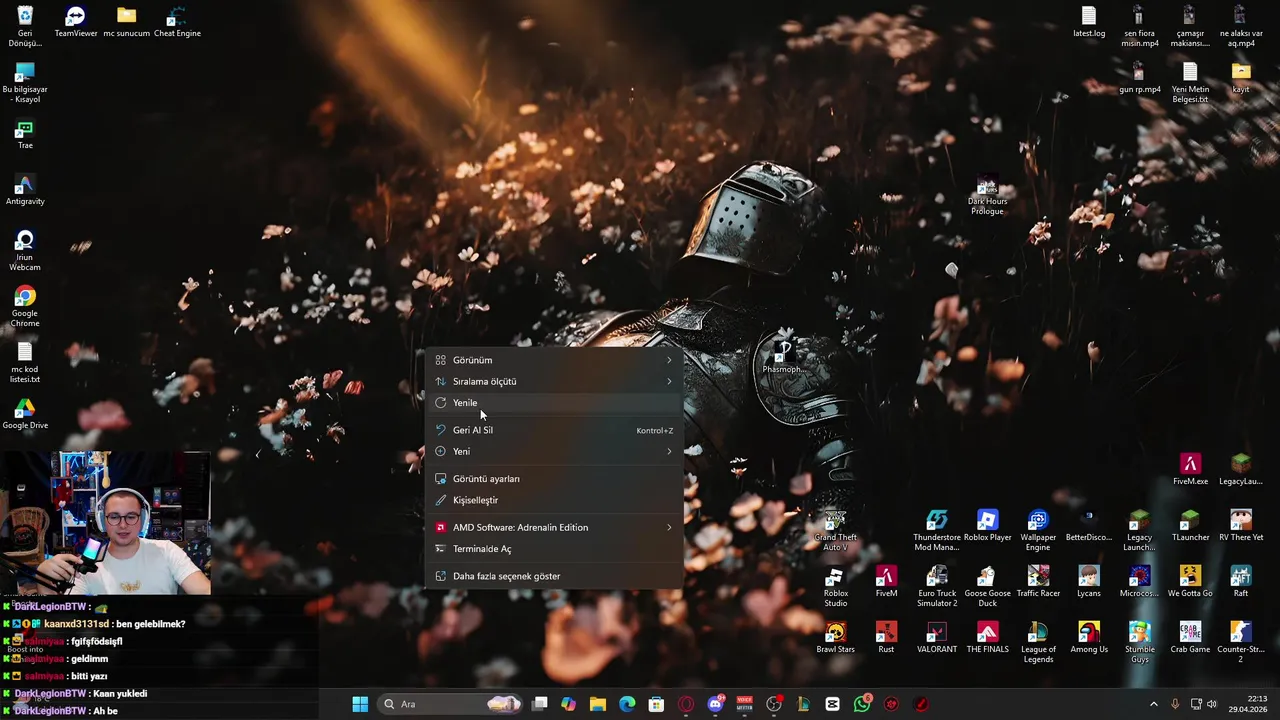Open Wallpaper Engine shortcut
Screen dimensions: 1280x720
click(x=1038, y=531)
